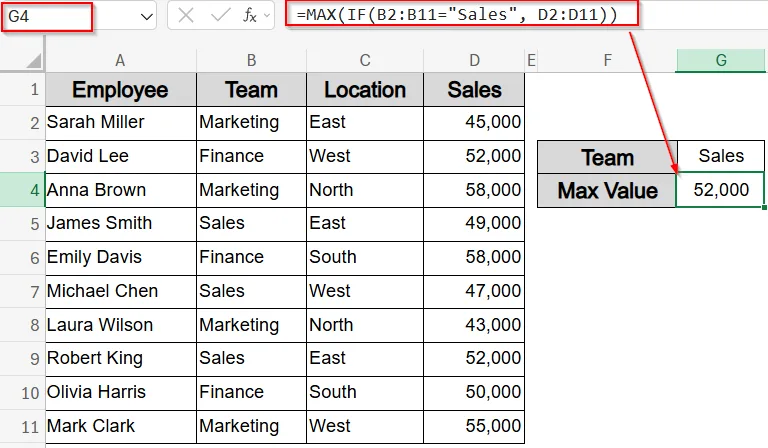The height and width of the screenshot is (448, 768).
Task: Select column D header
Action: (x=474, y=60)
